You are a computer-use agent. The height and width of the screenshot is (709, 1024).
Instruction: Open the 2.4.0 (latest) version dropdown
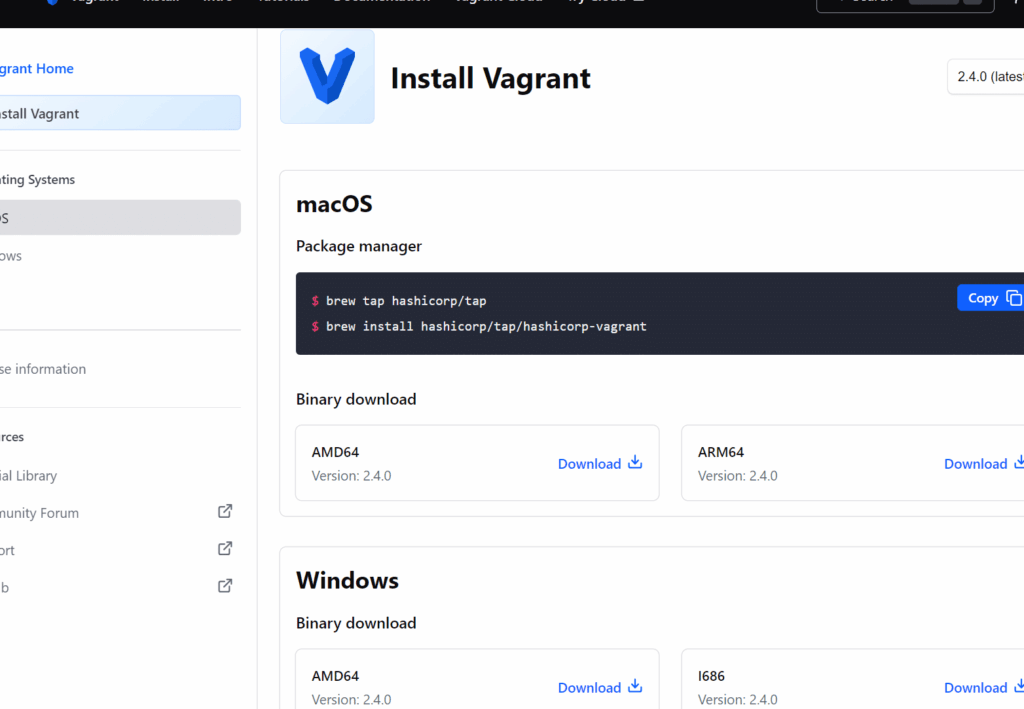(x=988, y=77)
